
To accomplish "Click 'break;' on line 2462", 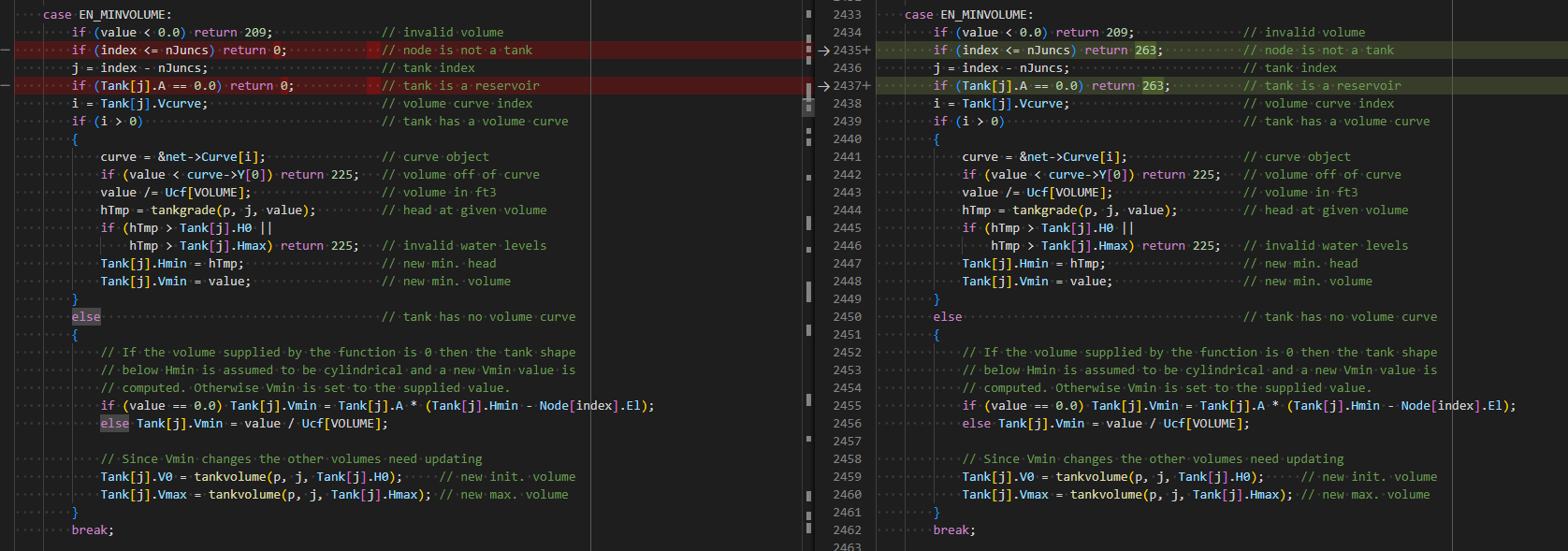I will click(954, 530).
